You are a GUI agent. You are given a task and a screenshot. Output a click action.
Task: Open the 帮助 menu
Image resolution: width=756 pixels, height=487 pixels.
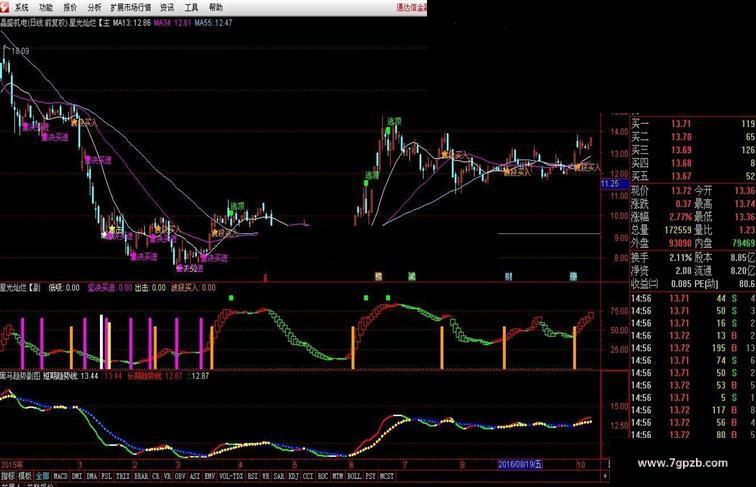point(216,7)
